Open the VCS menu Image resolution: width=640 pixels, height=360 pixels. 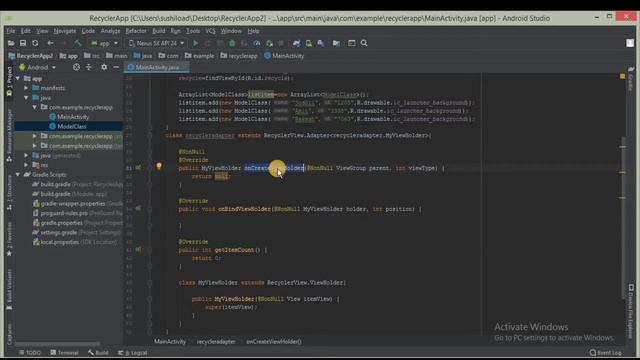[210, 31]
